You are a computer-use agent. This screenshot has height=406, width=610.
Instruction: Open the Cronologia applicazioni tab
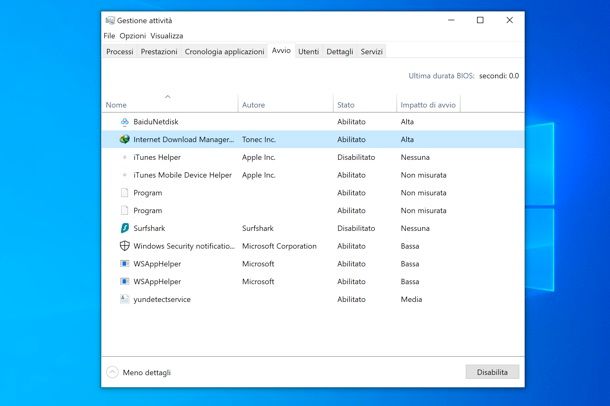click(224, 51)
